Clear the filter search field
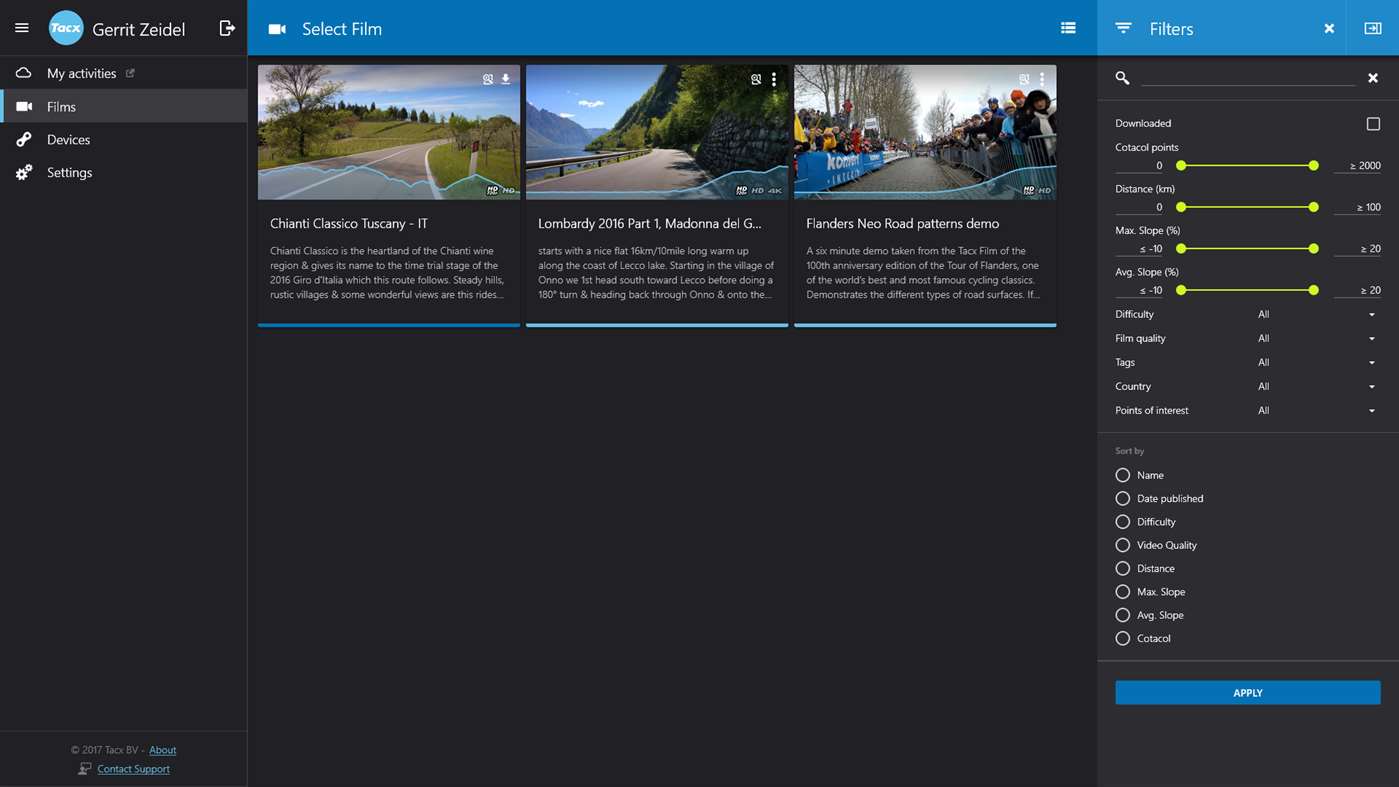Viewport: 1399px width, 787px height. coord(1373,78)
